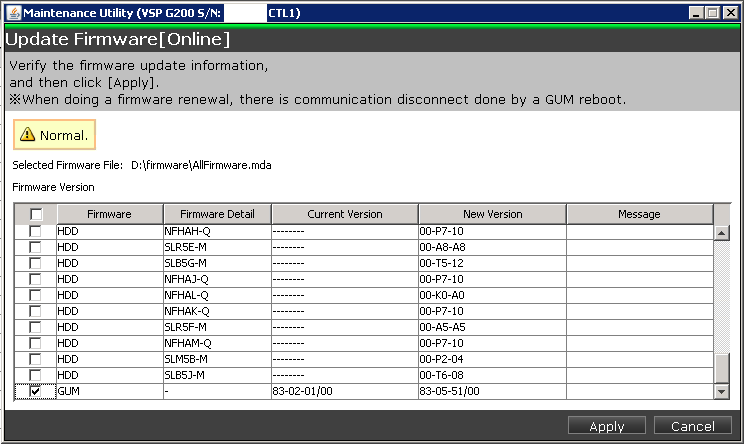
Task: Select the NFHAH-Q firmware detail cell
Action: point(217,232)
